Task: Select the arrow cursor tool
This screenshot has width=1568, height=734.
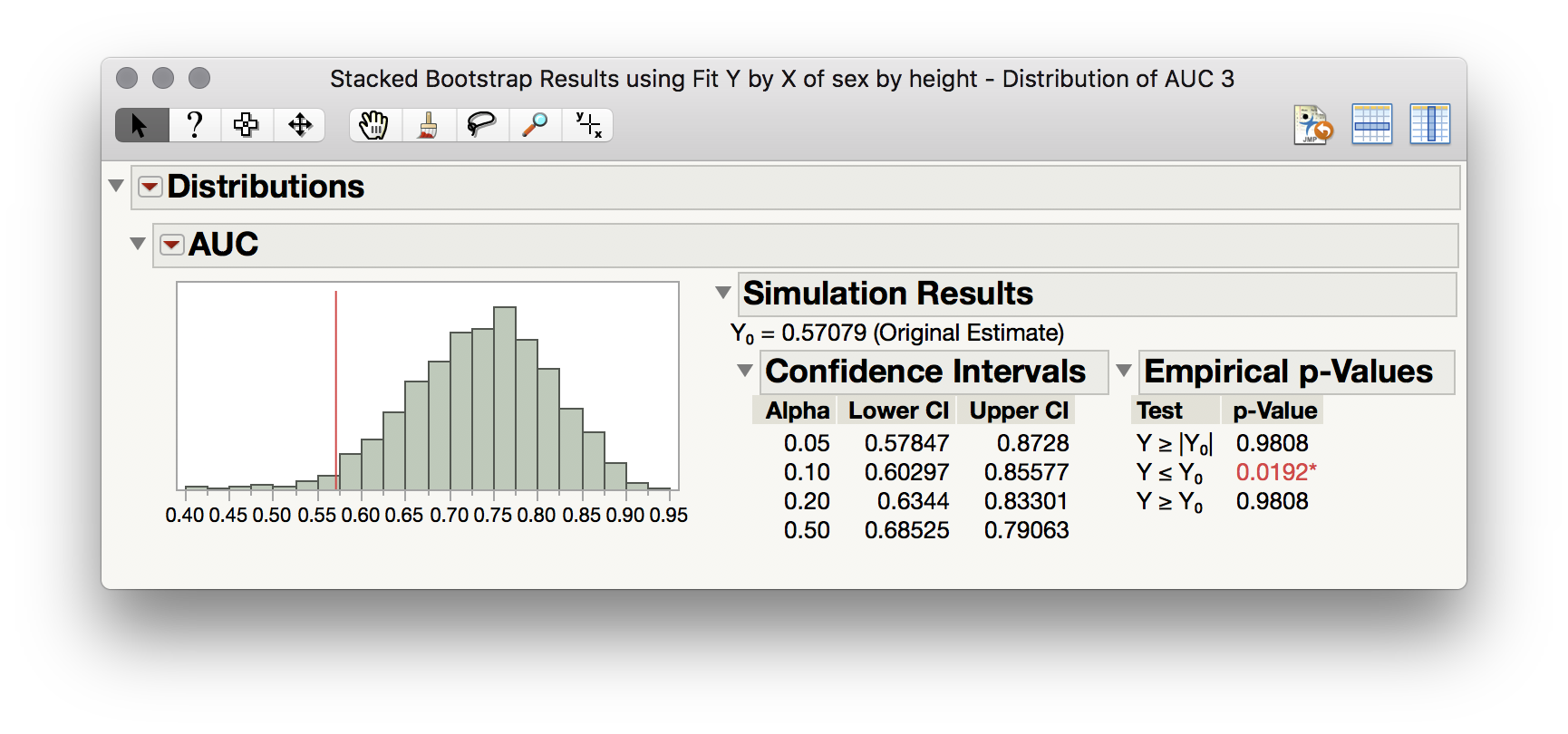Action: pyautogui.click(x=141, y=125)
